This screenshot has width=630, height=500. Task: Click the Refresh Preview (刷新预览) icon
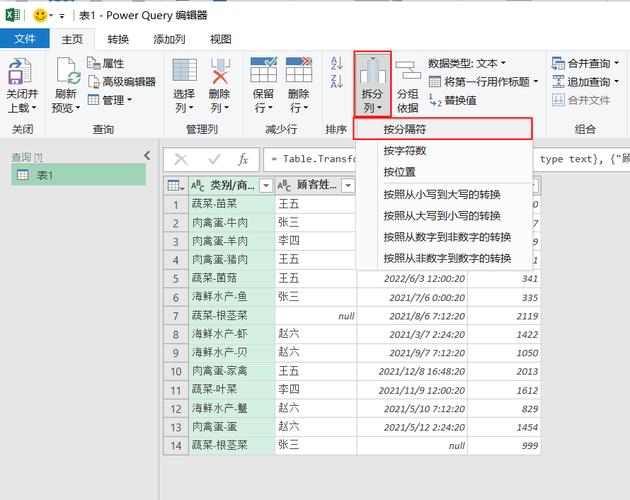68,72
